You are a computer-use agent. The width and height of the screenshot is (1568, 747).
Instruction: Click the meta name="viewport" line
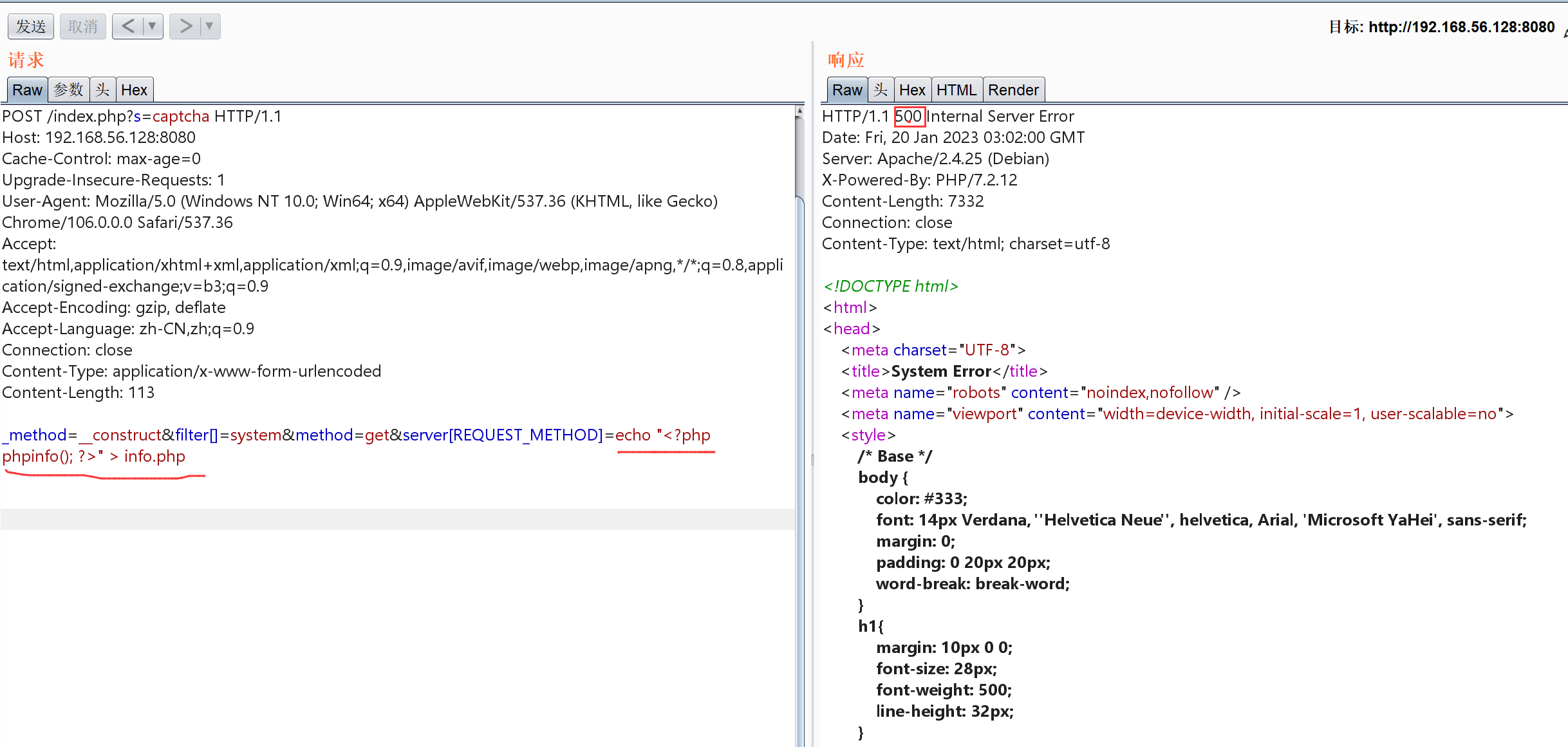(x=1177, y=414)
